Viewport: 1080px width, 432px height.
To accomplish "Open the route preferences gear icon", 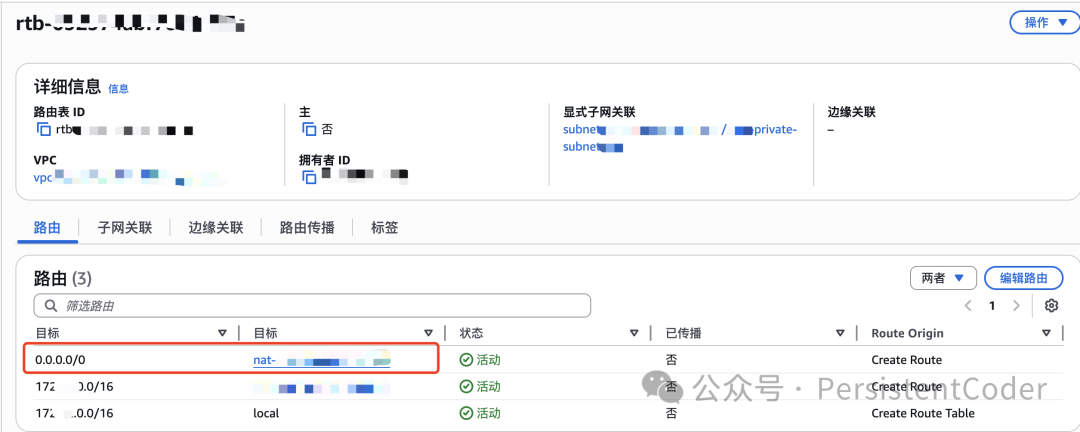I will point(1051,306).
